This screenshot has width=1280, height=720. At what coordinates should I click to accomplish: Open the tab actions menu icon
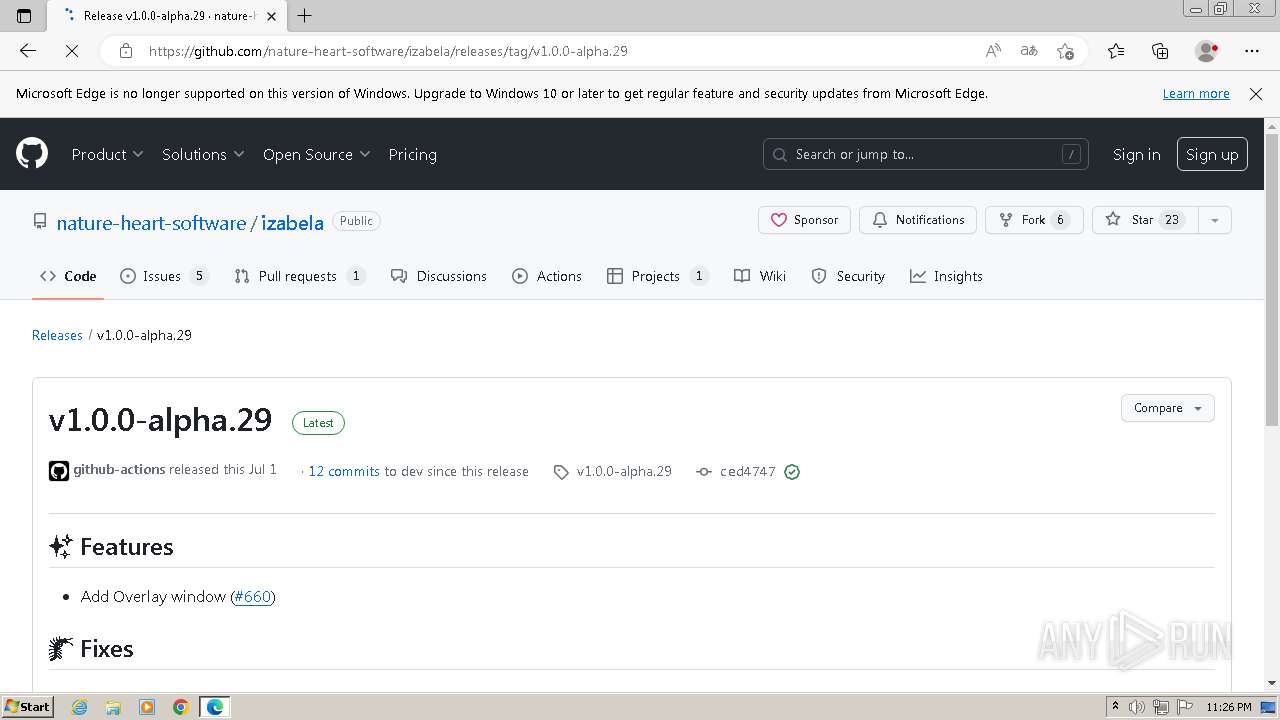pos(24,15)
